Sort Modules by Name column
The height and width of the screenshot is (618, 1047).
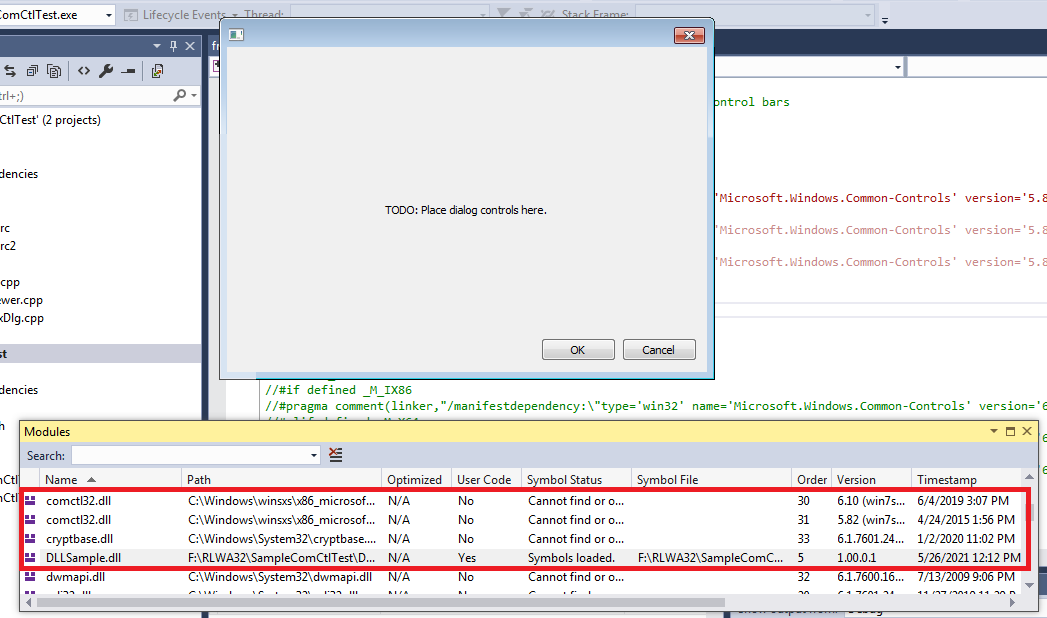coord(111,480)
